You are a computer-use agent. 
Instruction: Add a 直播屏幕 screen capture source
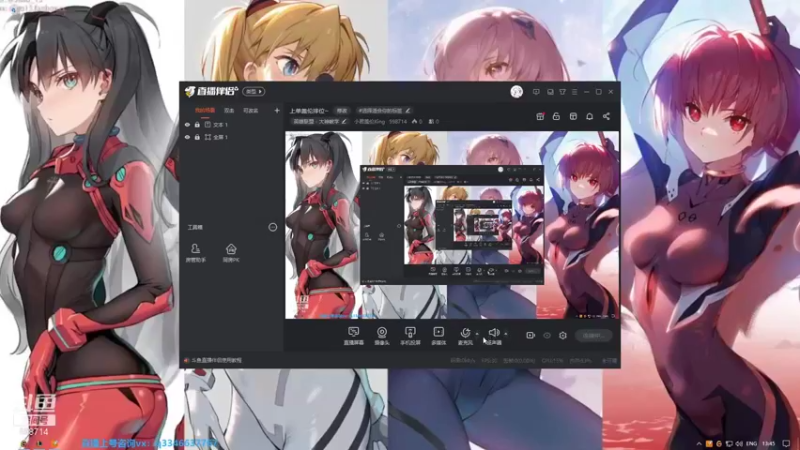click(353, 336)
